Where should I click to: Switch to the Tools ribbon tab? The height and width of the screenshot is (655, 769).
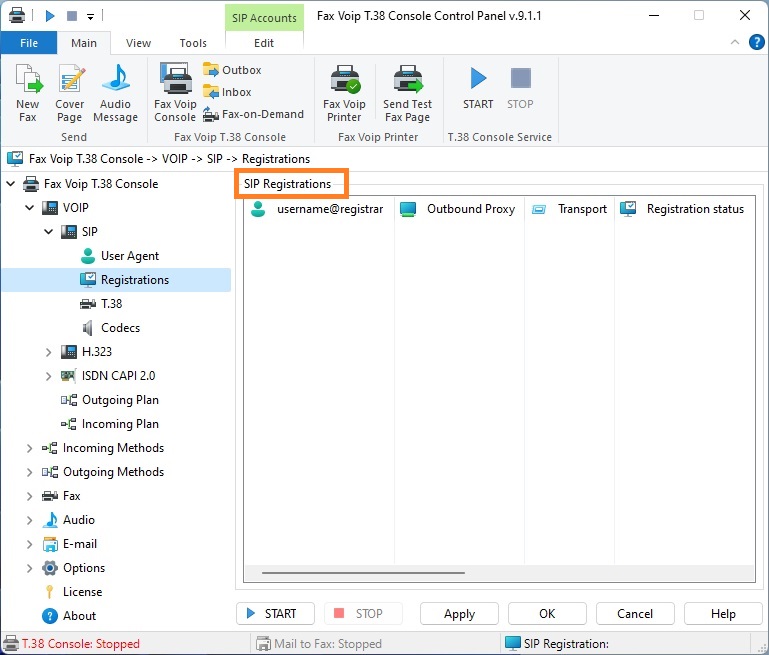click(193, 43)
